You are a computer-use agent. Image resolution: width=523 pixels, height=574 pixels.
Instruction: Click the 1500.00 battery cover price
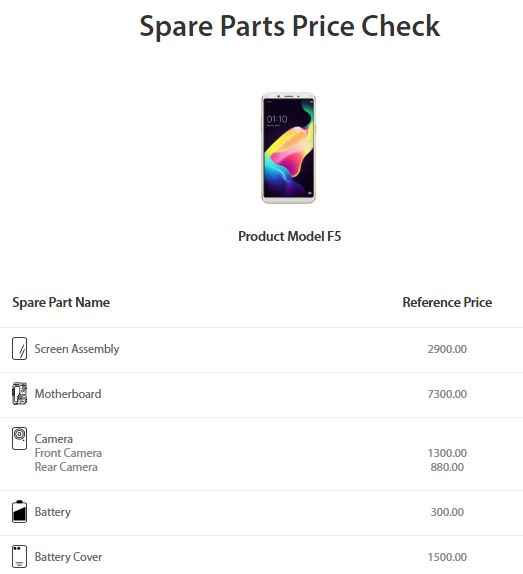click(x=447, y=557)
